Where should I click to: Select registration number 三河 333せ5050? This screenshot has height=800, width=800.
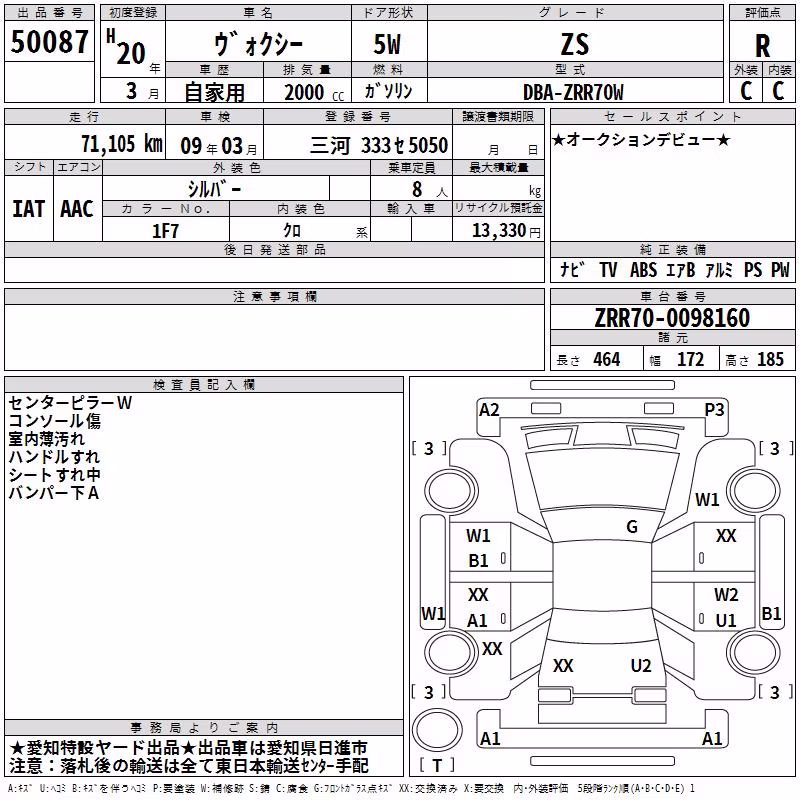click(x=379, y=146)
